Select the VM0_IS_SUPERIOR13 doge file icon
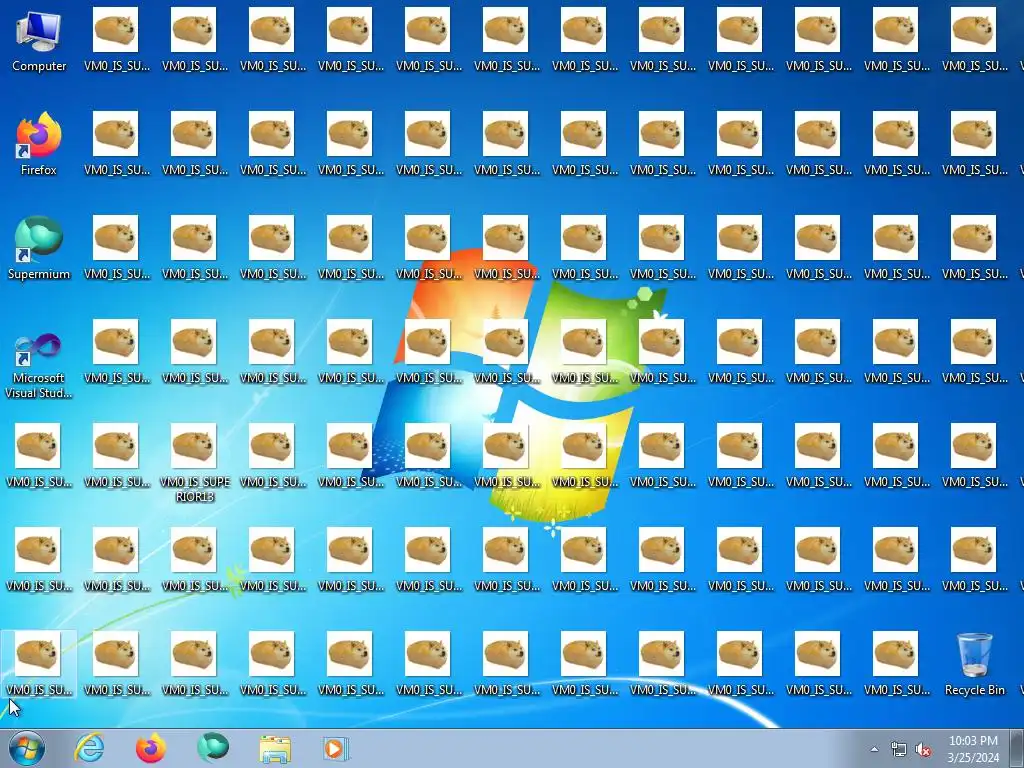The image size is (1024, 768). tap(195, 462)
